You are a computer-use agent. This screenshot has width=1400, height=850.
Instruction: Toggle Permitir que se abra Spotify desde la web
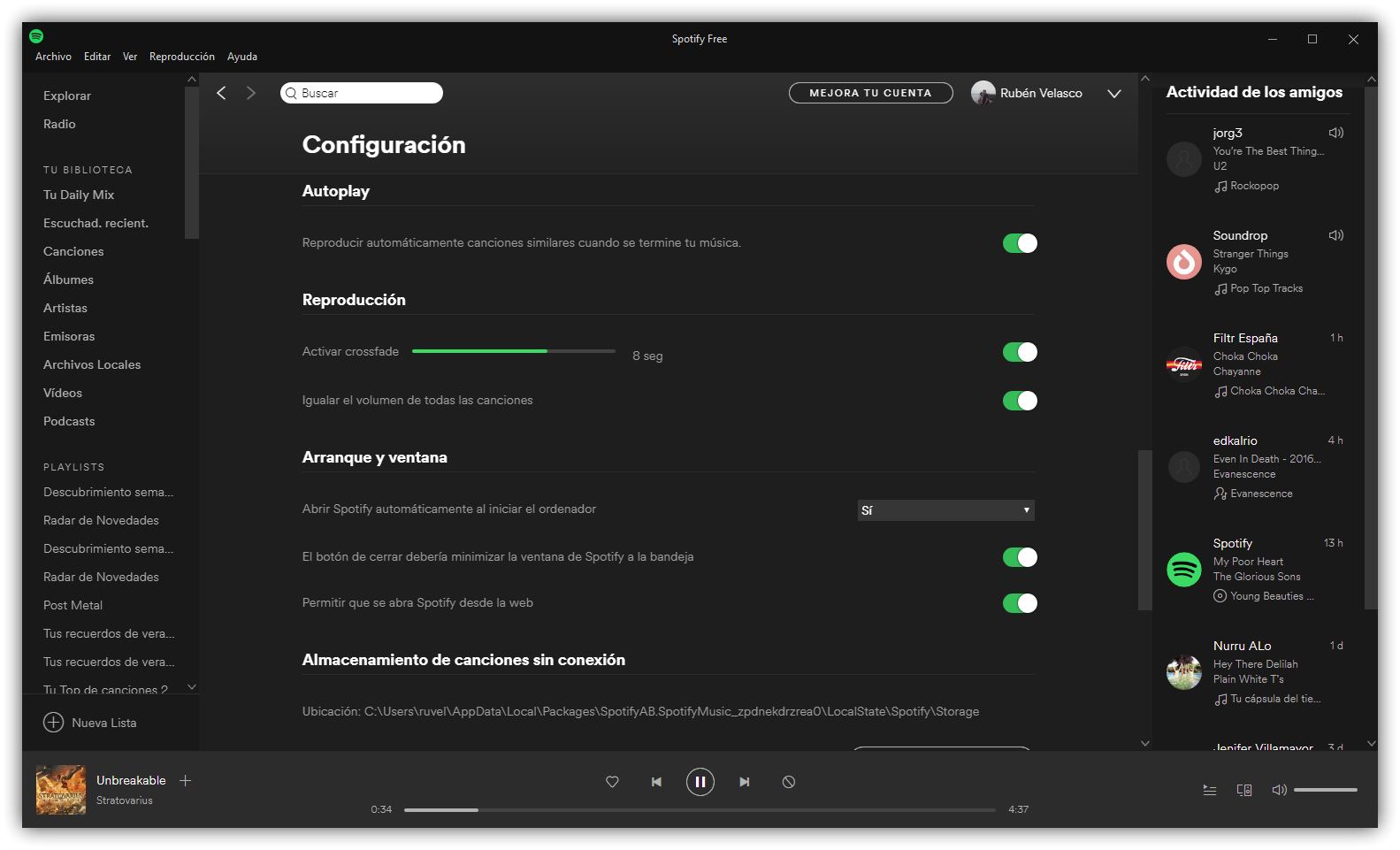click(x=1020, y=603)
